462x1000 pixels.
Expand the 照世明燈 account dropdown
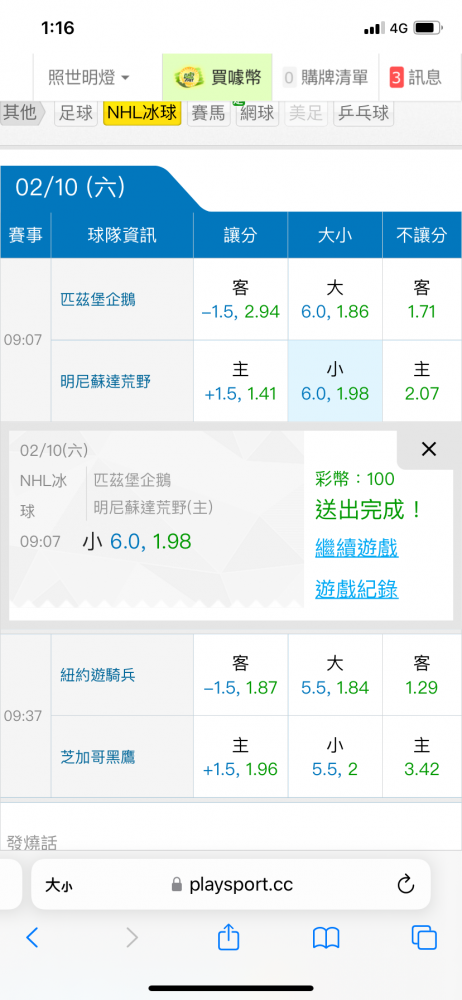tap(89, 78)
